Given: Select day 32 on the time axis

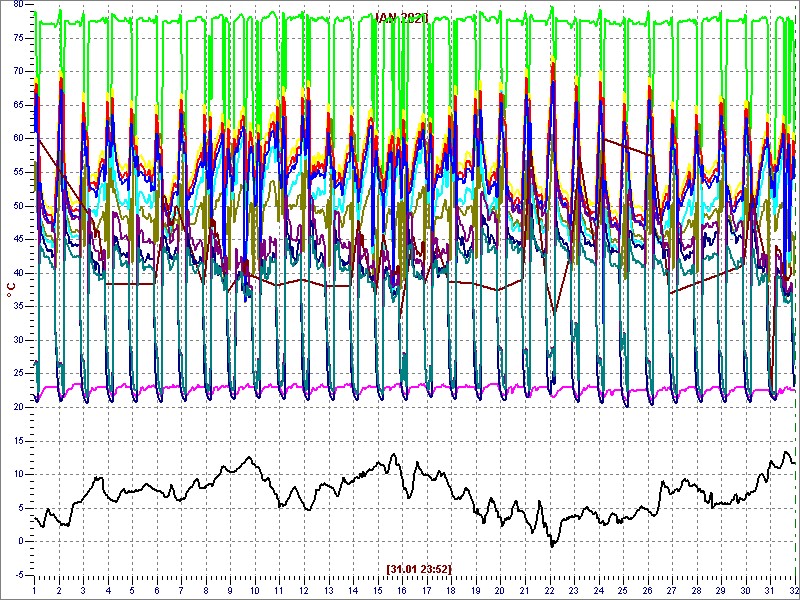Looking at the screenshot, I should 793,592.
